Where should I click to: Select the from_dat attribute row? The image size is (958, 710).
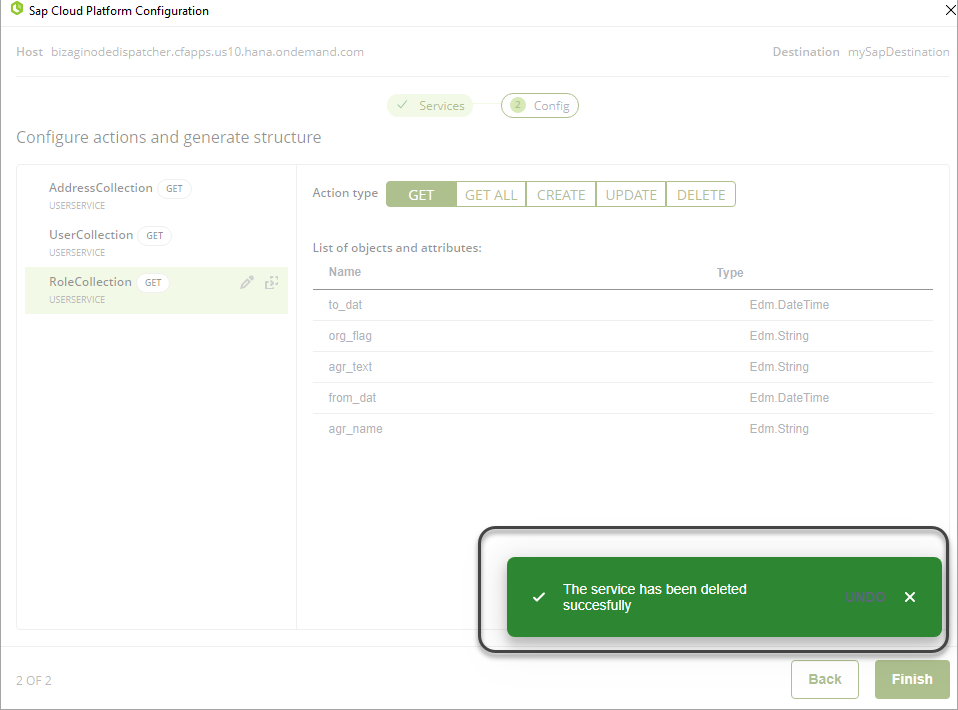(623, 398)
